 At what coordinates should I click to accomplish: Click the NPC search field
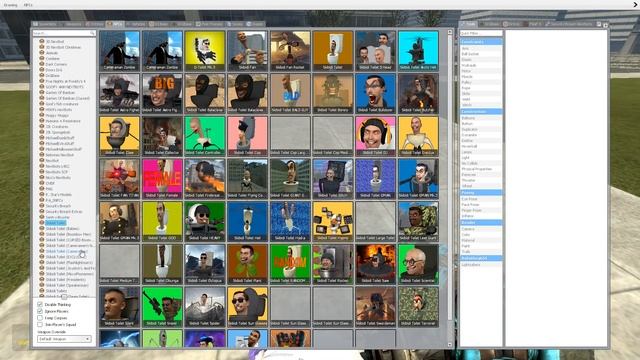pyautogui.click(x=64, y=33)
